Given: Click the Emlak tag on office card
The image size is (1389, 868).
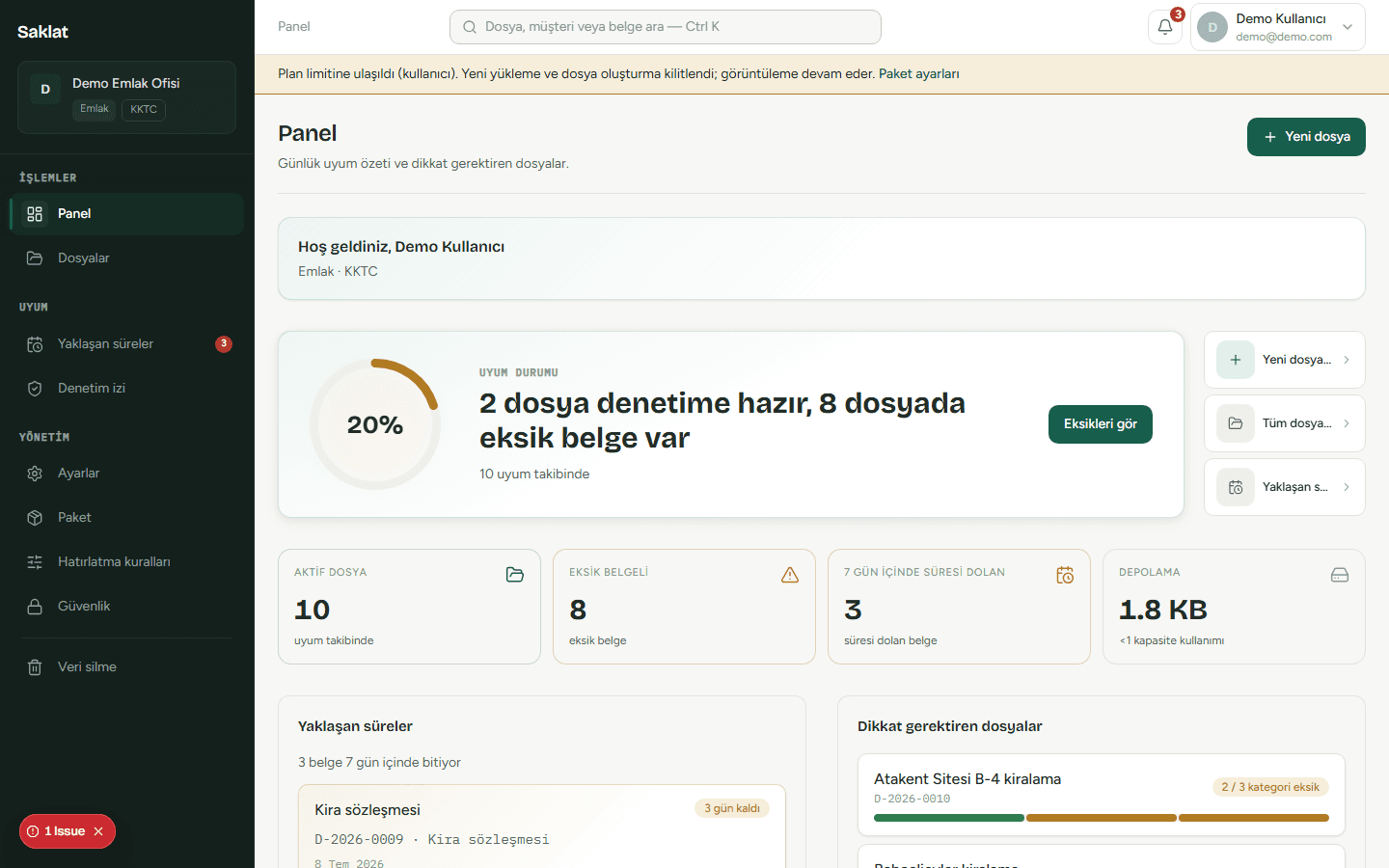Looking at the screenshot, I should (x=95, y=109).
